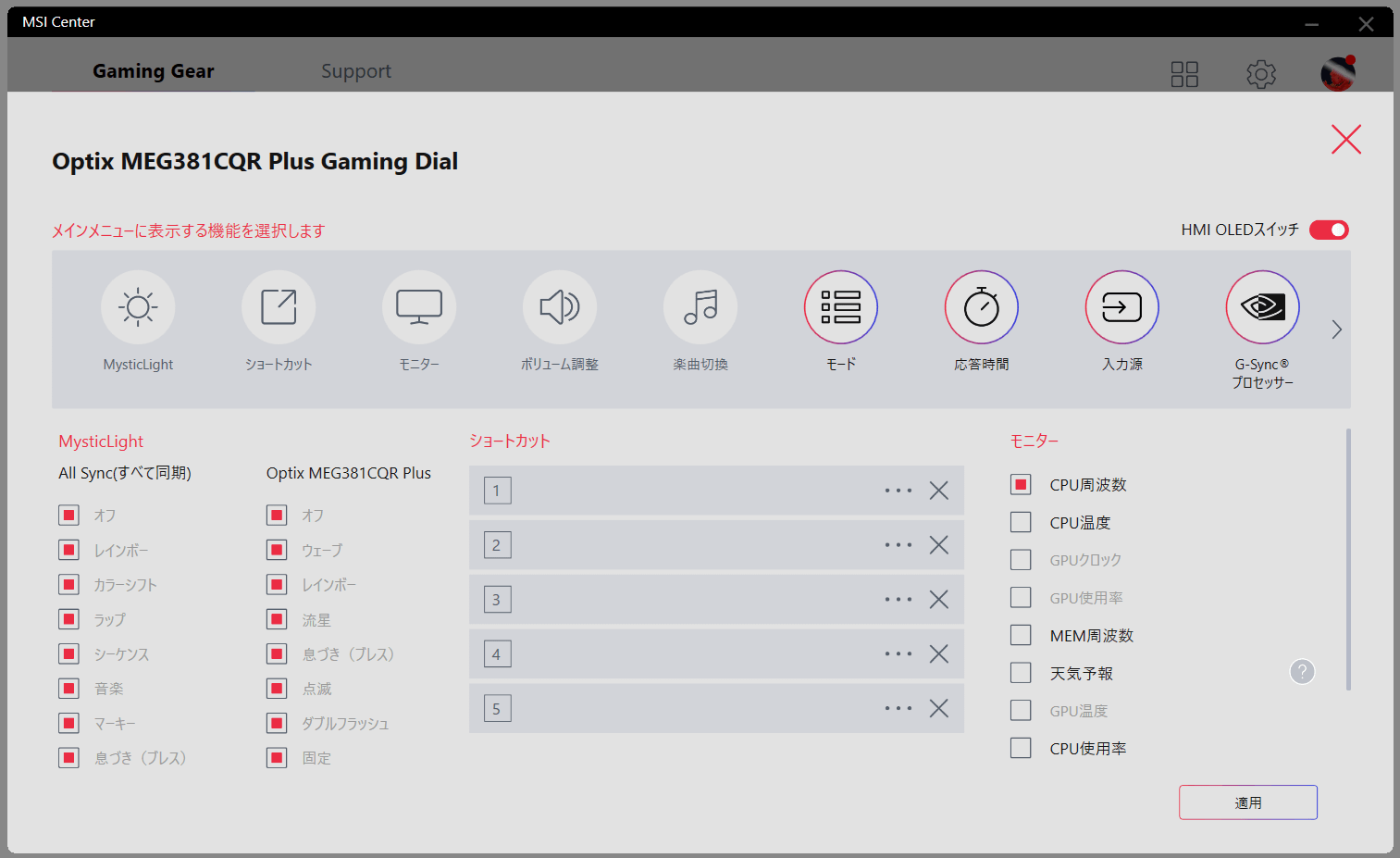Open the apps grid view icon
1400x858 pixels.
click(1184, 74)
